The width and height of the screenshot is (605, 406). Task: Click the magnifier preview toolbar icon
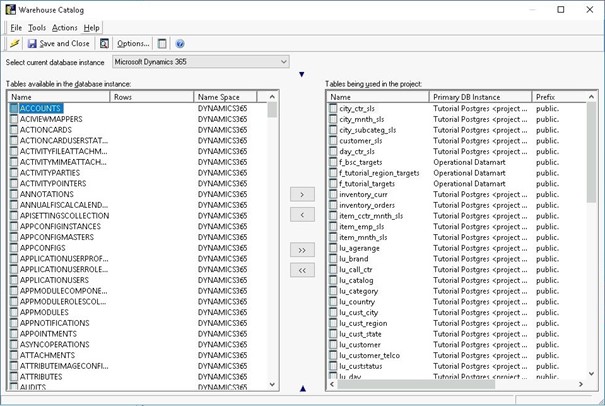pos(105,44)
